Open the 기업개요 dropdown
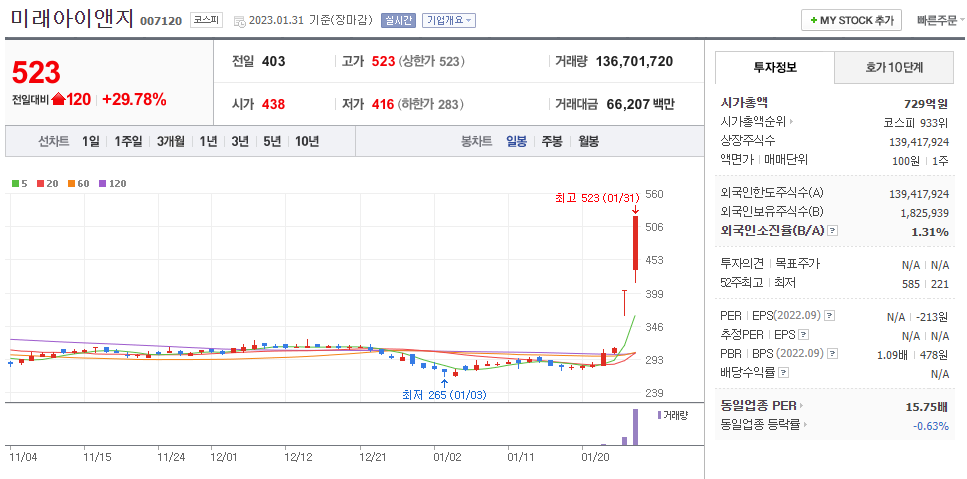The height and width of the screenshot is (479, 967). tap(448, 20)
